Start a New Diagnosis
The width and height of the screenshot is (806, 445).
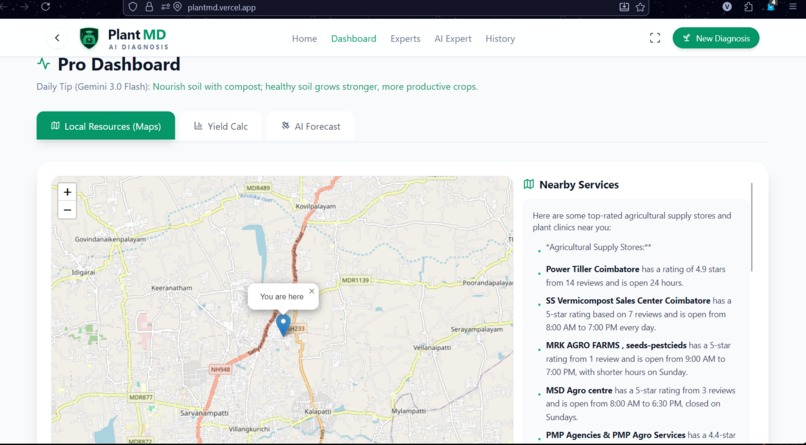pos(716,38)
